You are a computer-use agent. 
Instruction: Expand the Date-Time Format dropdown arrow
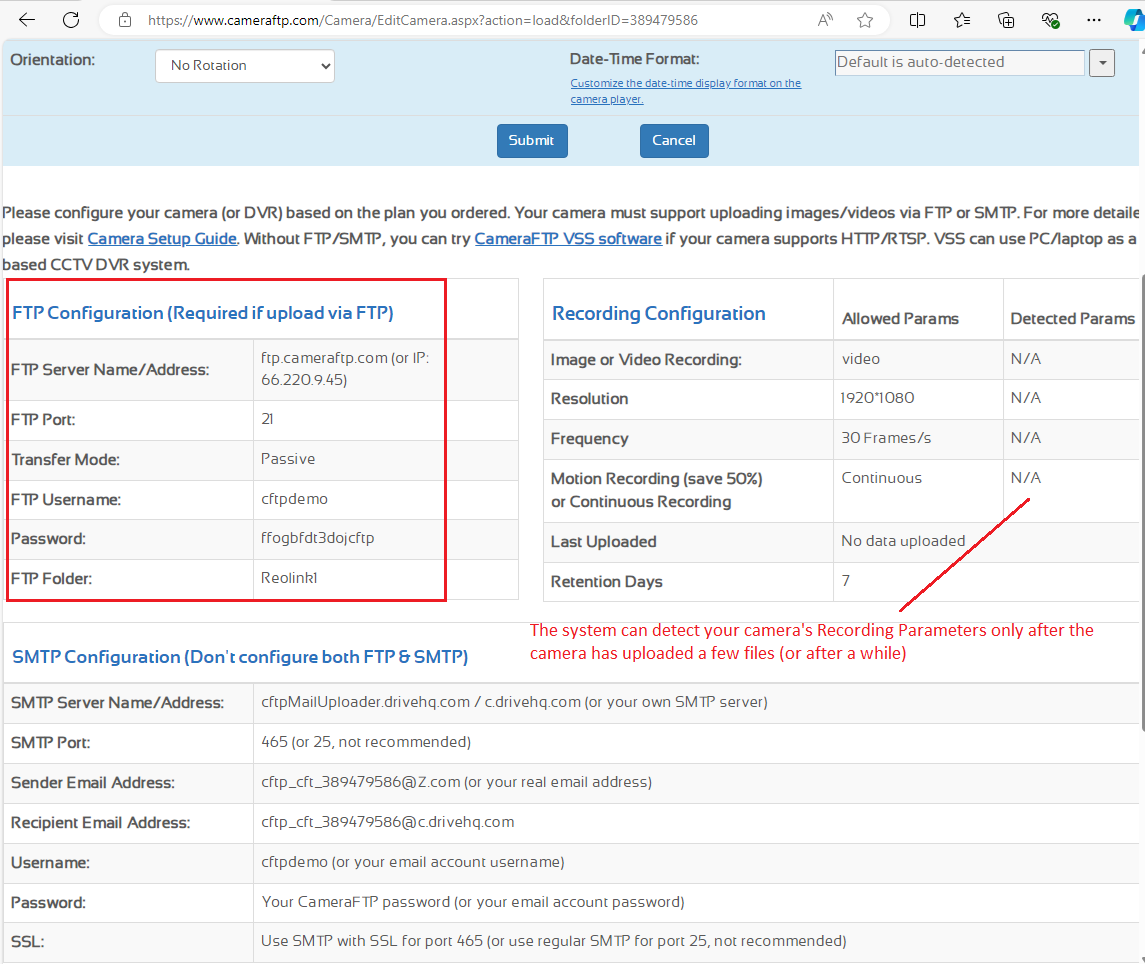point(1102,63)
